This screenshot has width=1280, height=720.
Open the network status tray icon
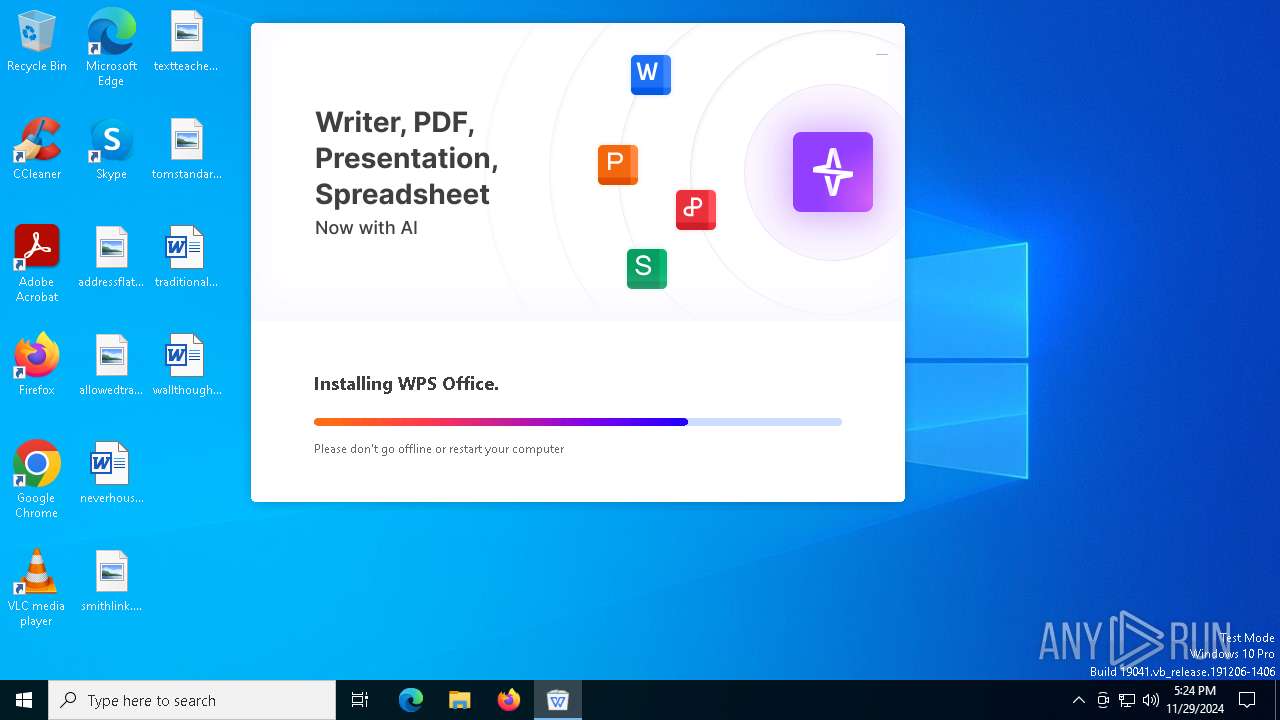pos(1127,700)
